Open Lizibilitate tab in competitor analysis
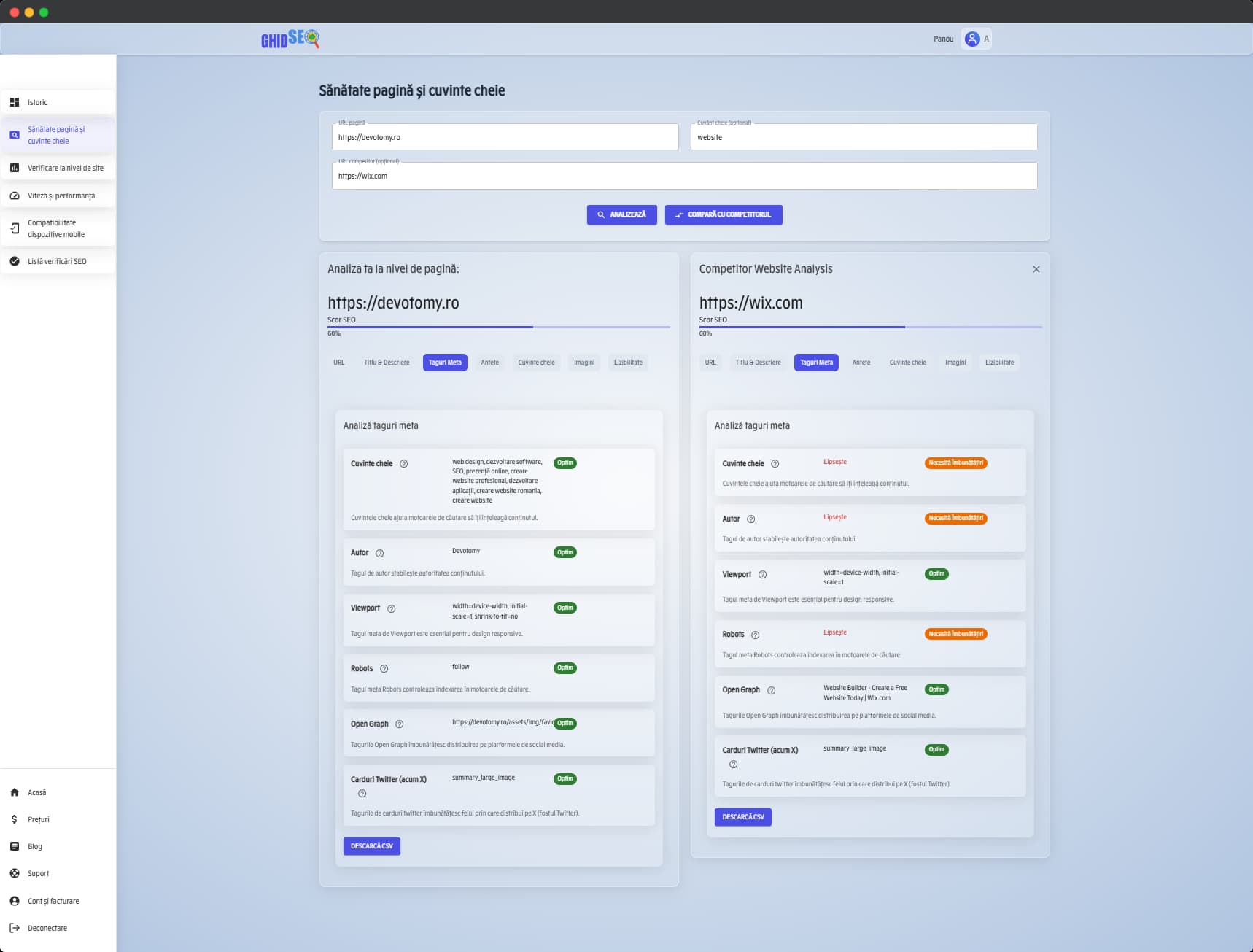1253x952 pixels. (x=999, y=363)
